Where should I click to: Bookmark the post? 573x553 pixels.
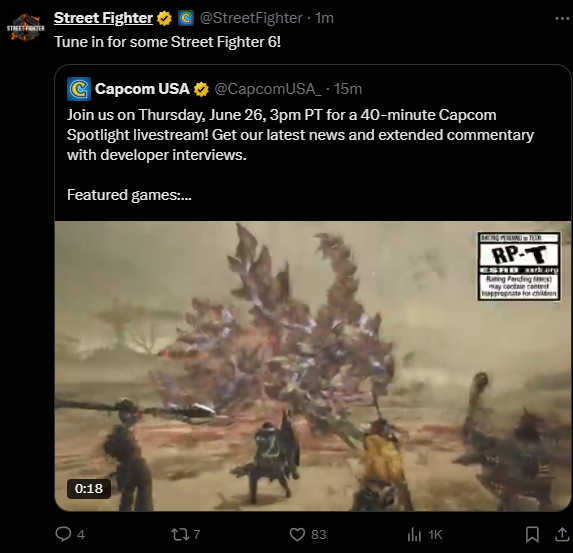click(x=532, y=534)
